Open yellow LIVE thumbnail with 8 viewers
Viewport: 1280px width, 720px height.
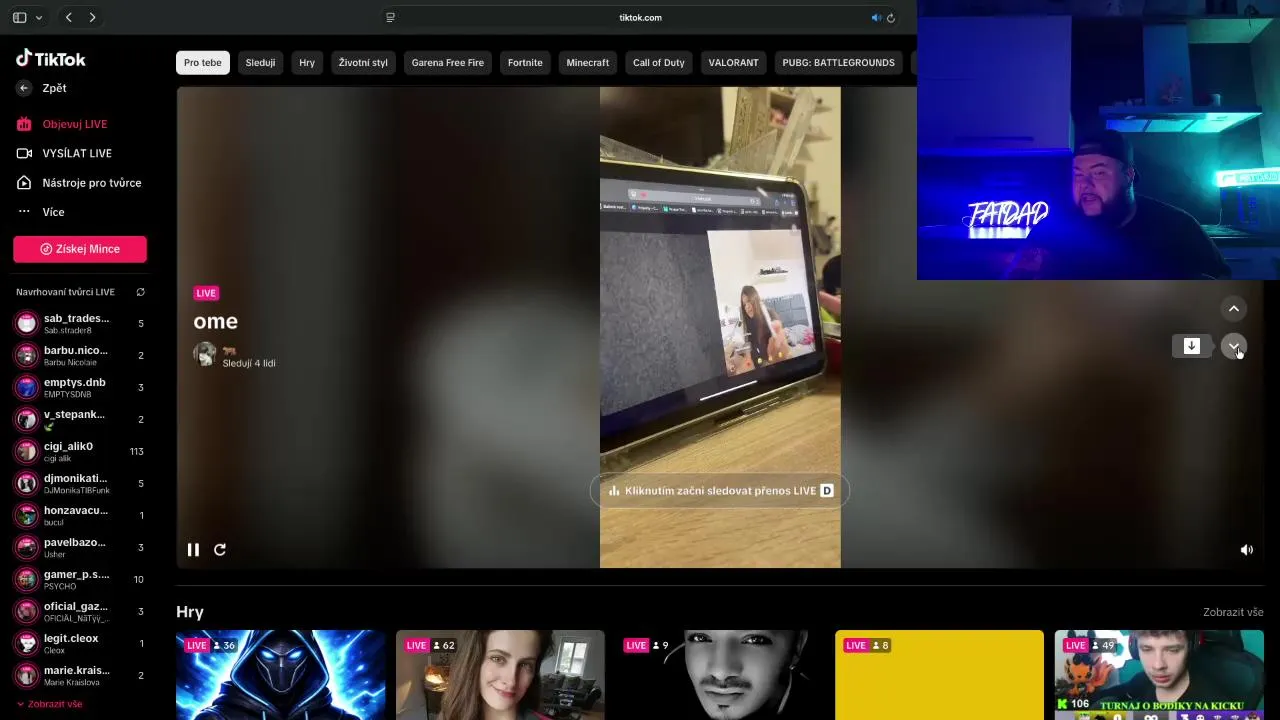tap(939, 675)
